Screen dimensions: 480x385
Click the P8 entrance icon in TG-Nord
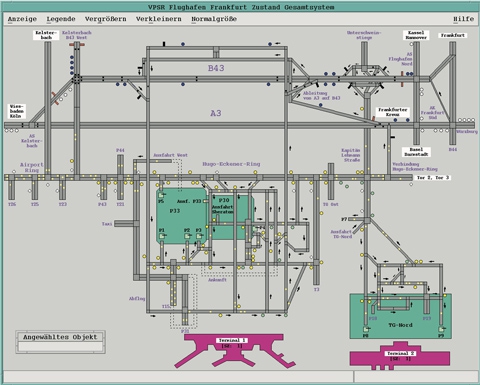(x=366, y=330)
